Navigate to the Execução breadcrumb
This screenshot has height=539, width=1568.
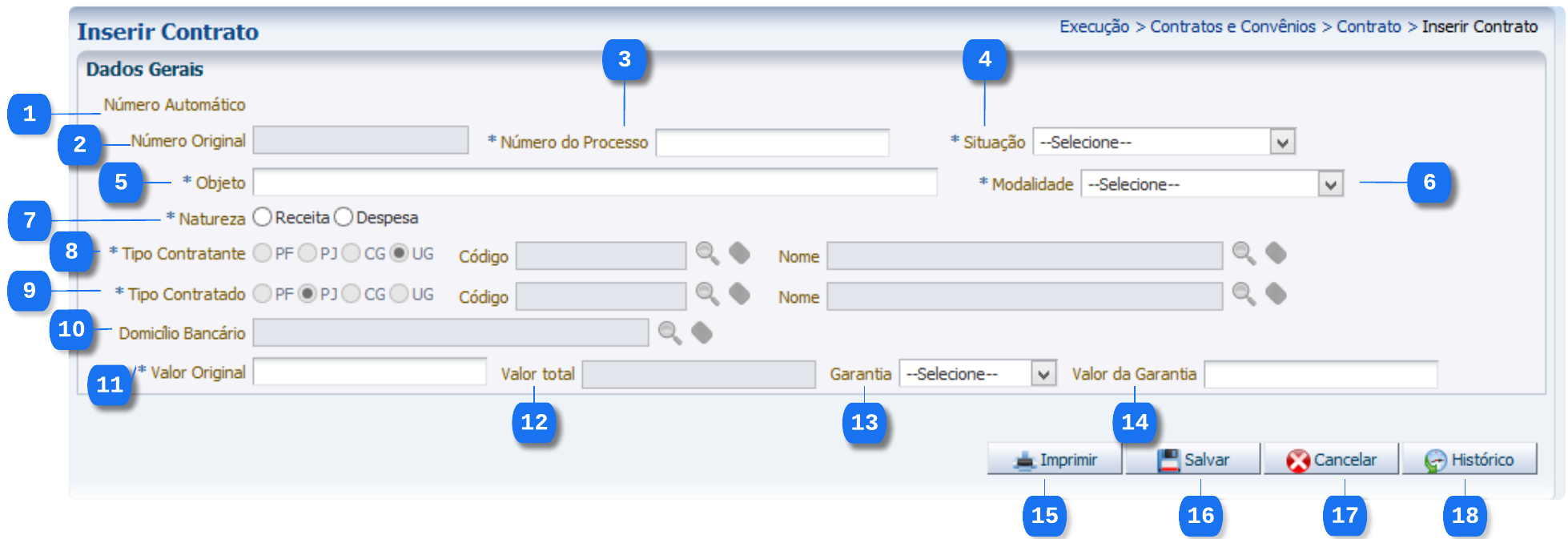(x=1094, y=26)
